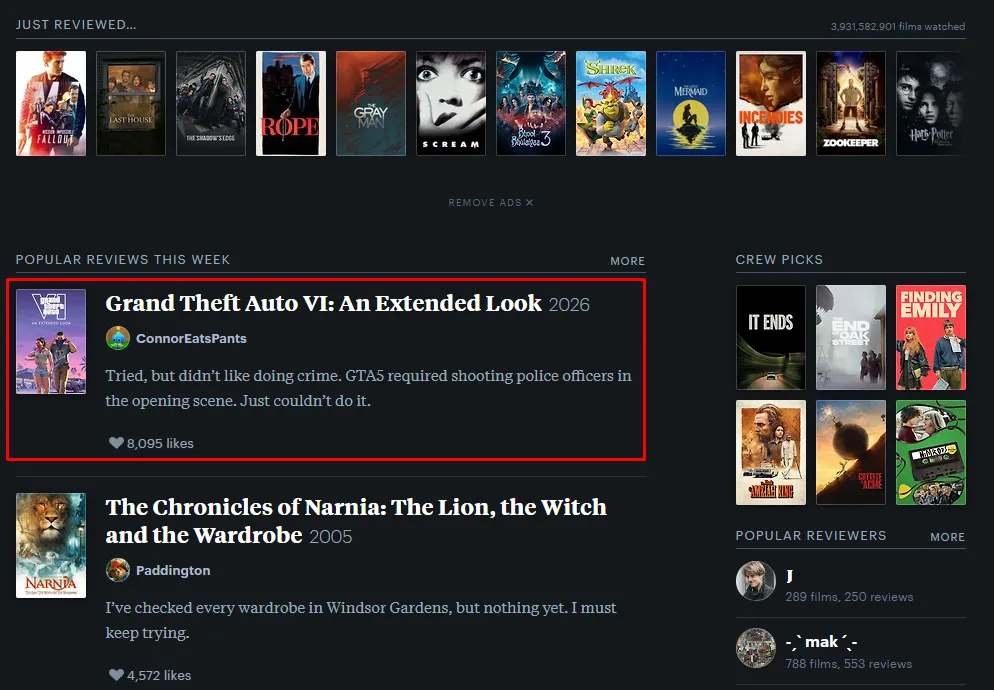Open Grand Theft Auto VI: An Extended Look title
The height and width of the screenshot is (690, 994).
pyautogui.click(x=323, y=303)
